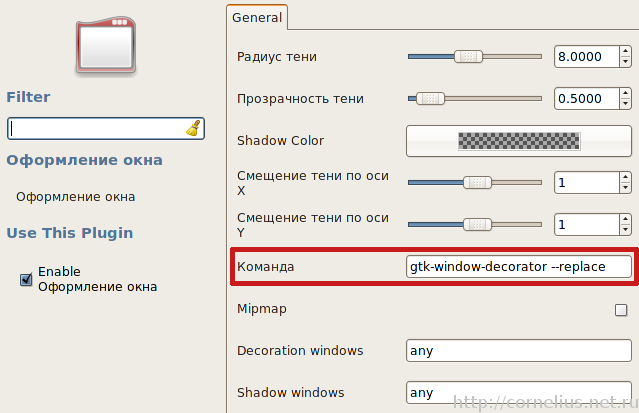Adjust the Смещение тени по оси Y slider
The height and width of the screenshot is (413, 639).
(477, 224)
